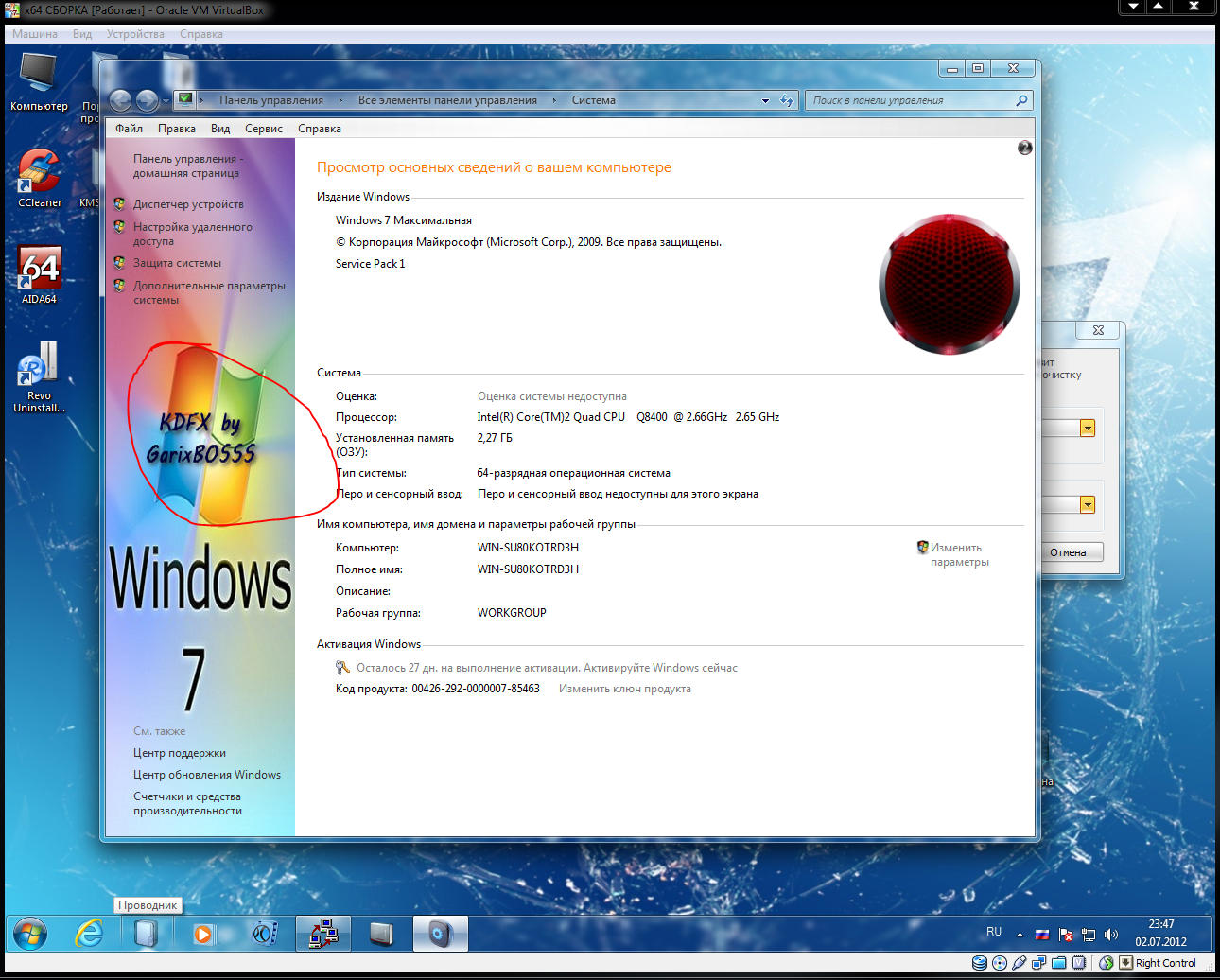Open Счетчики и средства производительности
Image resolution: width=1220 pixels, height=980 pixels.
(187, 803)
